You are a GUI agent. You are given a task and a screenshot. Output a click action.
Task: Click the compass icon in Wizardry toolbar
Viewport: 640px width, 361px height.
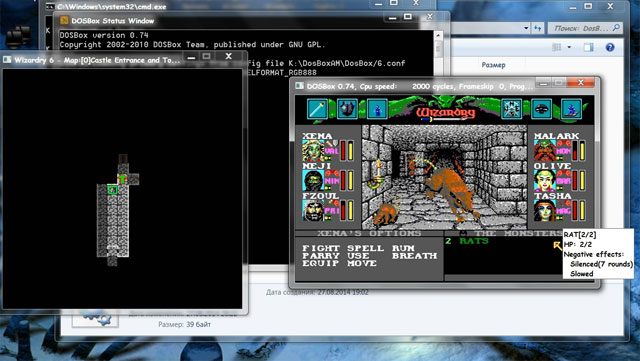coord(511,109)
